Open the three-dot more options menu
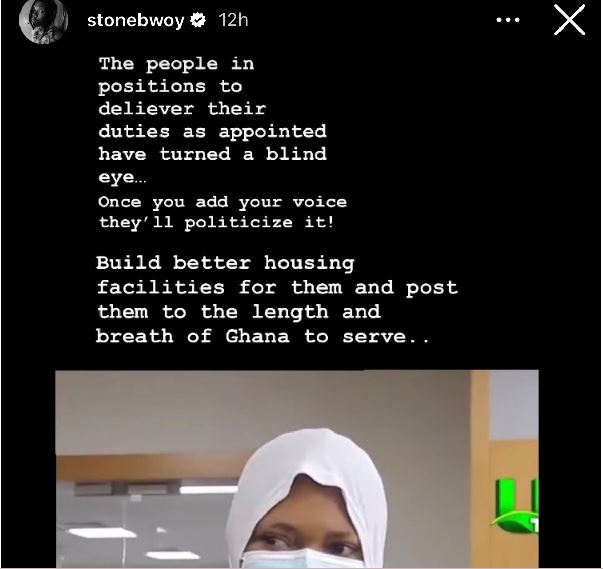 click(508, 20)
